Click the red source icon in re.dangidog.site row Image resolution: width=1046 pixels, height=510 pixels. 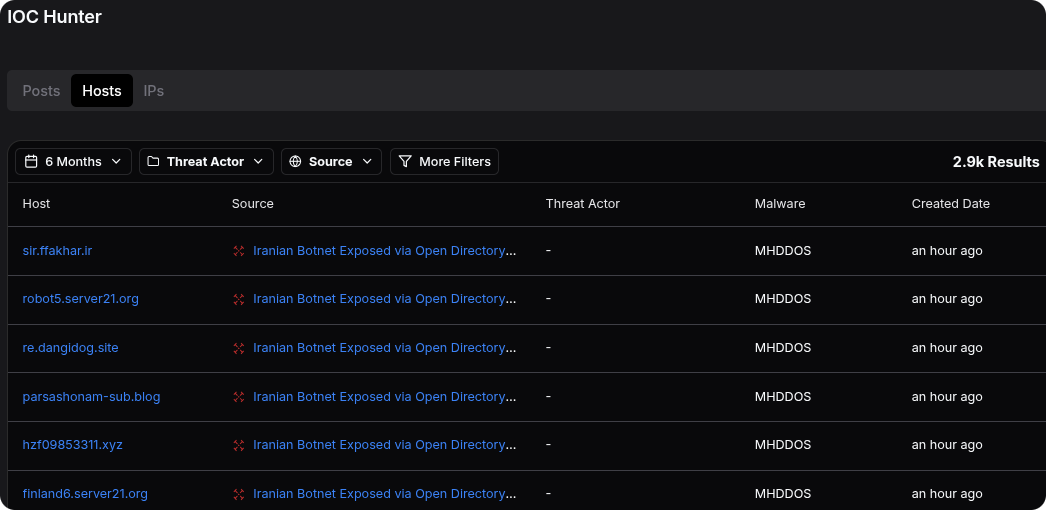tap(239, 348)
